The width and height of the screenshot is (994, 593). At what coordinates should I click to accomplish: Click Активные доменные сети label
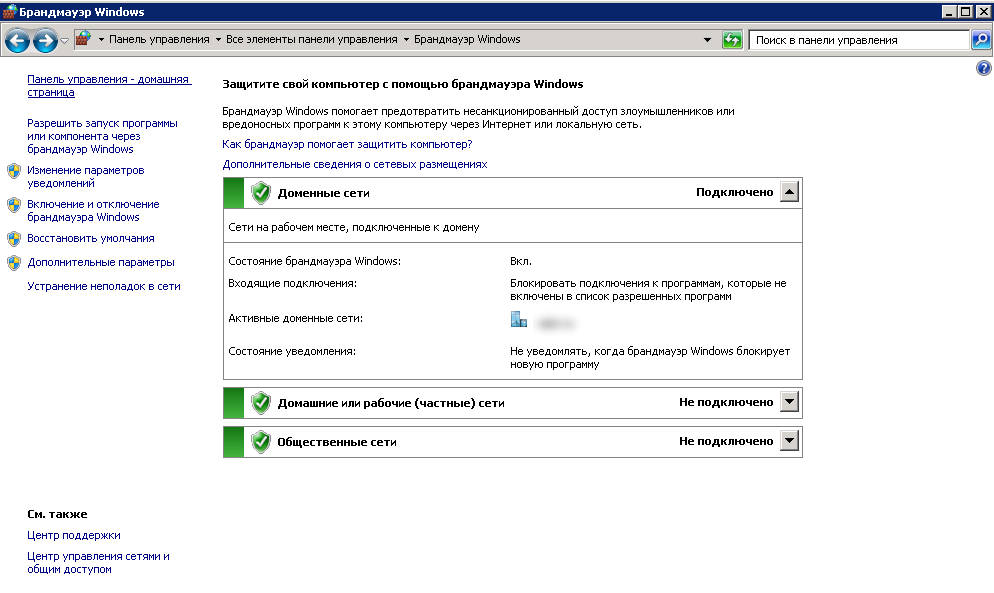click(295, 318)
